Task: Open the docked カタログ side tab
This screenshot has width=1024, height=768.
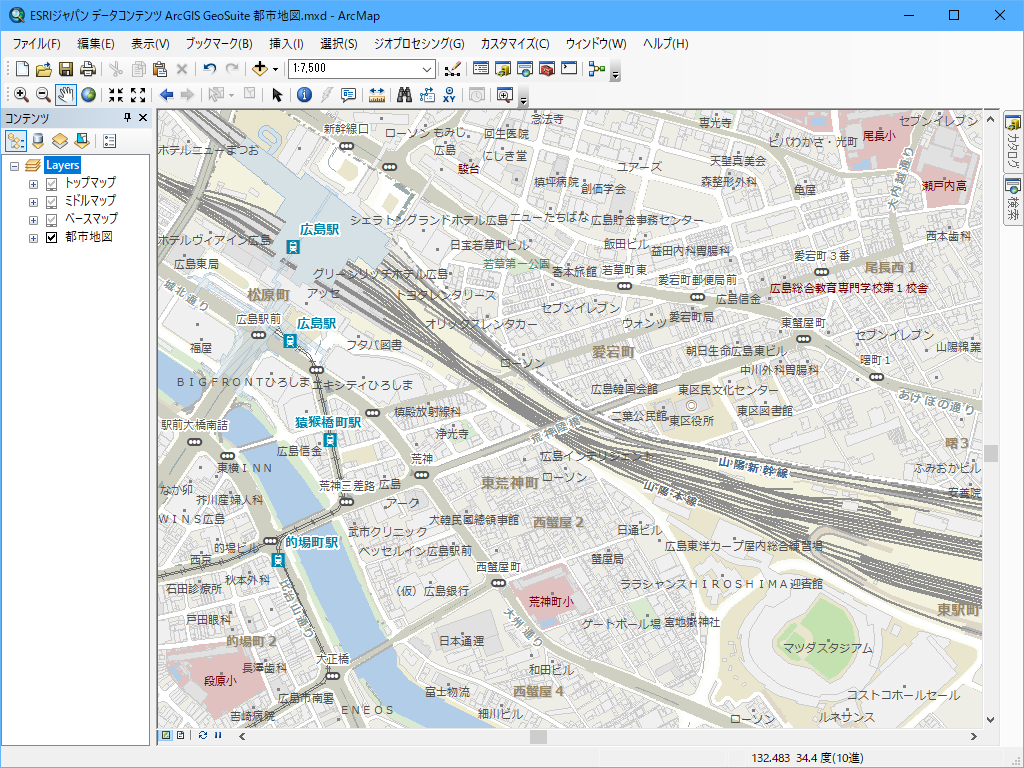Action: pyautogui.click(x=1013, y=142)
